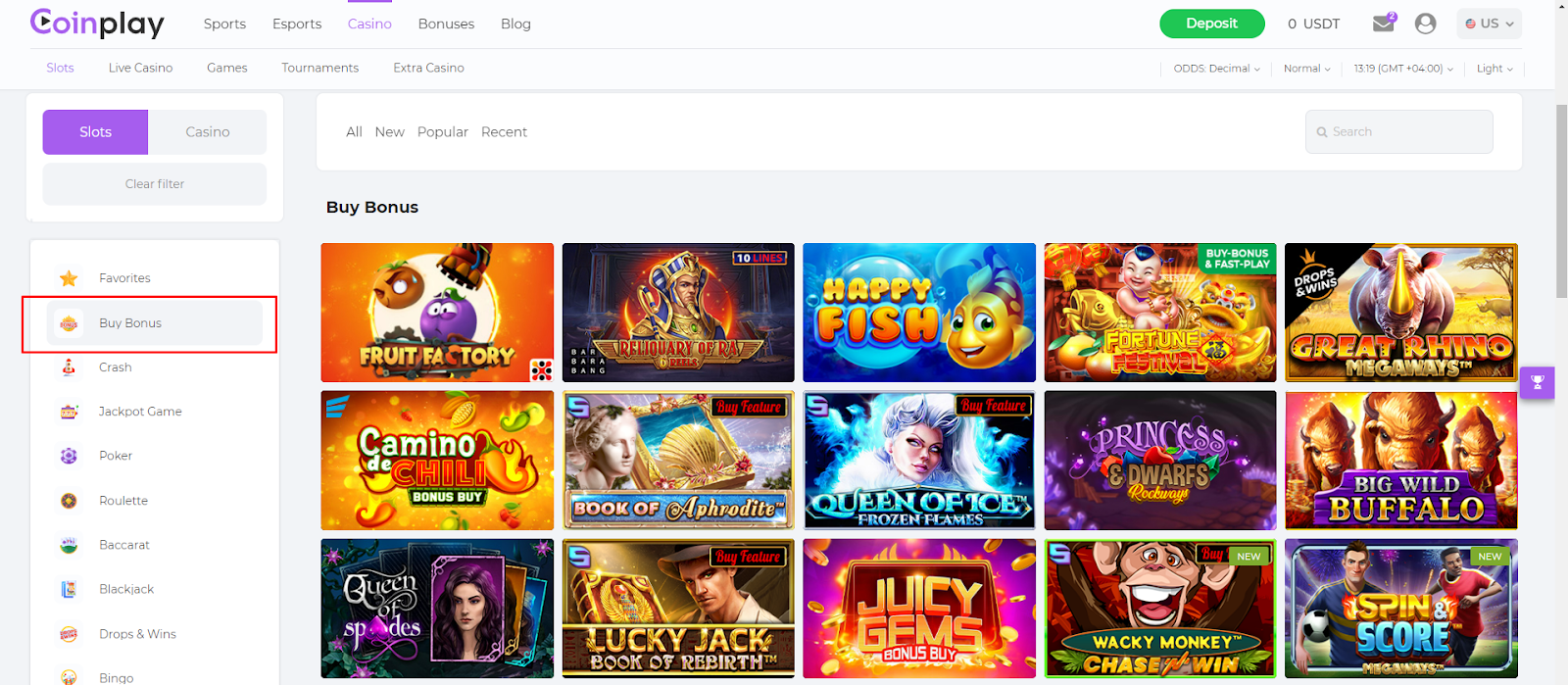Switch to the Slots toggle
This screenshot has height=685, width=1568.
click(95, 132)
